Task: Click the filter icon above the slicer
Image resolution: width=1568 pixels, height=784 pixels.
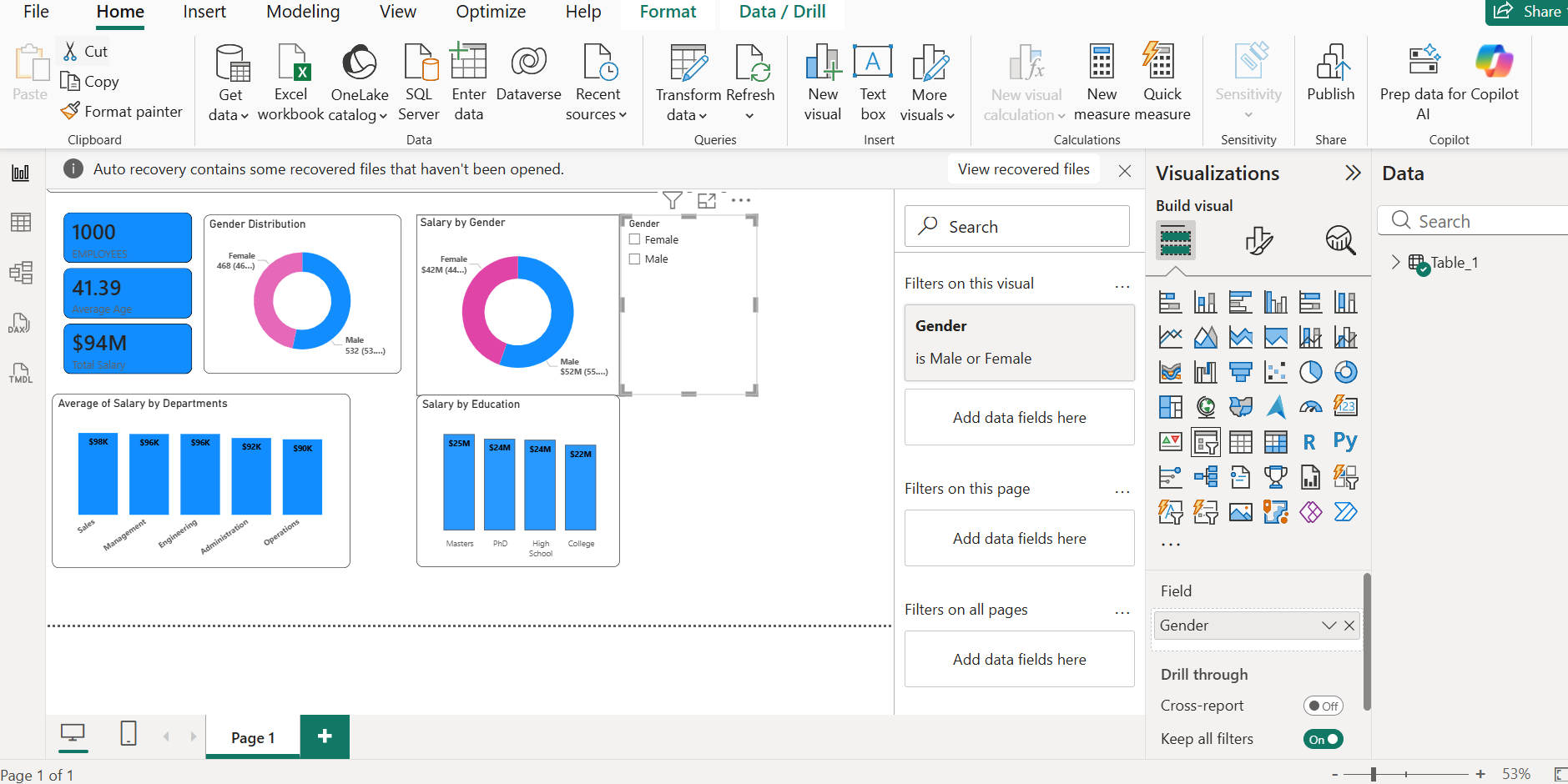Action: pos(672,200)
